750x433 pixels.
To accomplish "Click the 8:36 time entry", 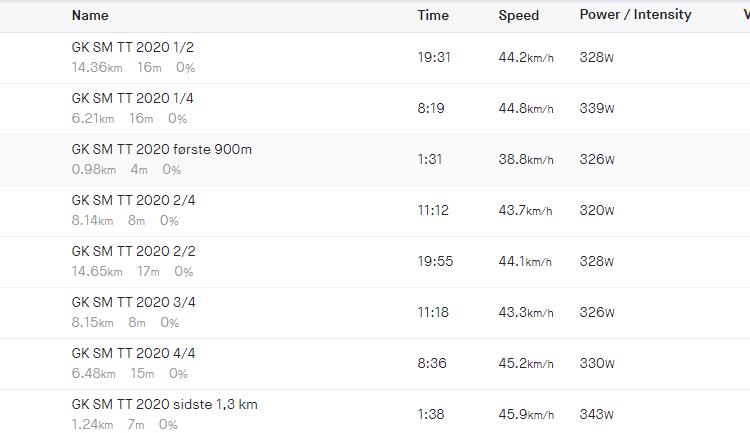I will pyautogui.click(x=432, y=363).
